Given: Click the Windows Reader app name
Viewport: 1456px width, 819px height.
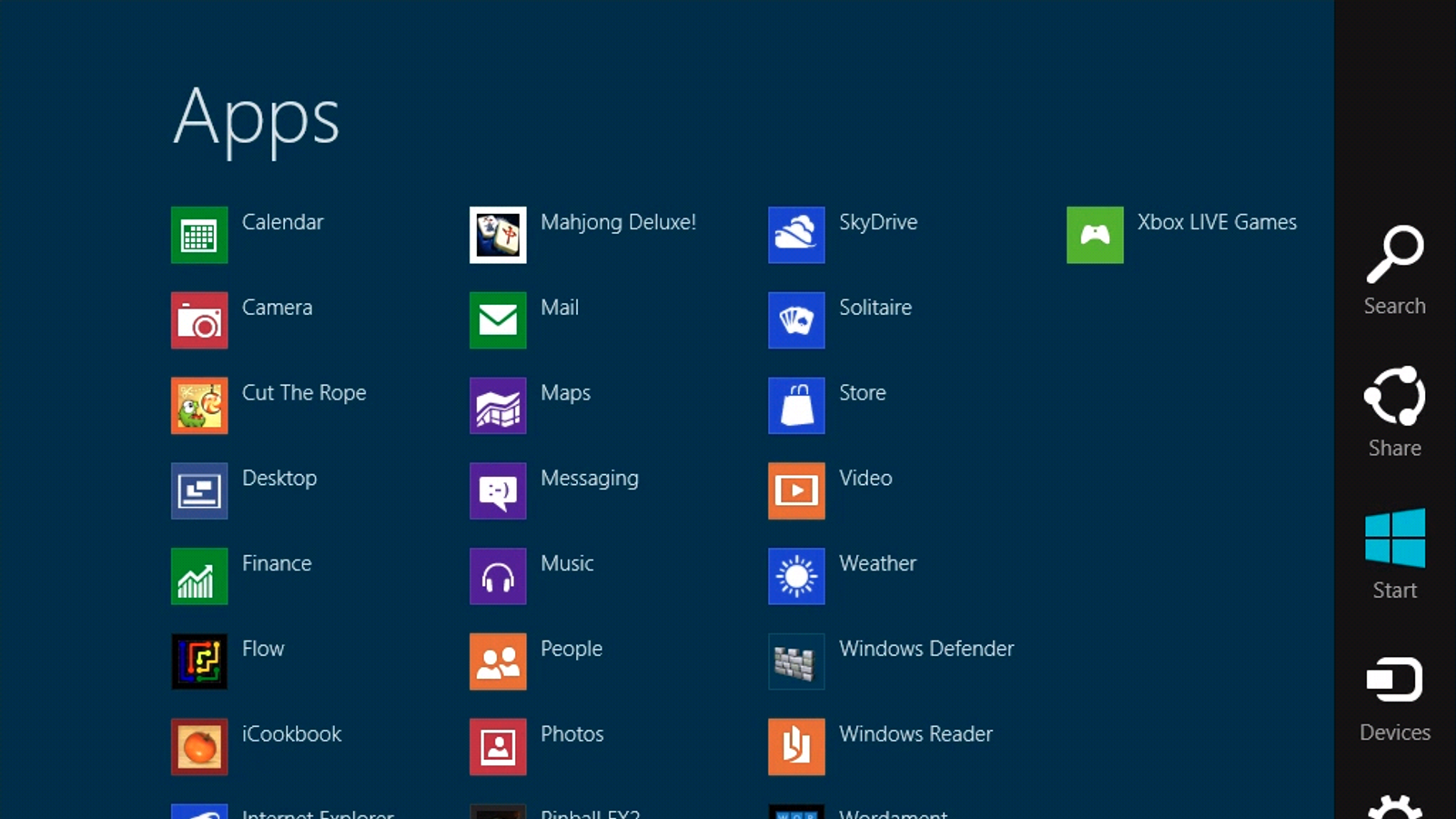Looking at the screenshot, I should 915,734.
